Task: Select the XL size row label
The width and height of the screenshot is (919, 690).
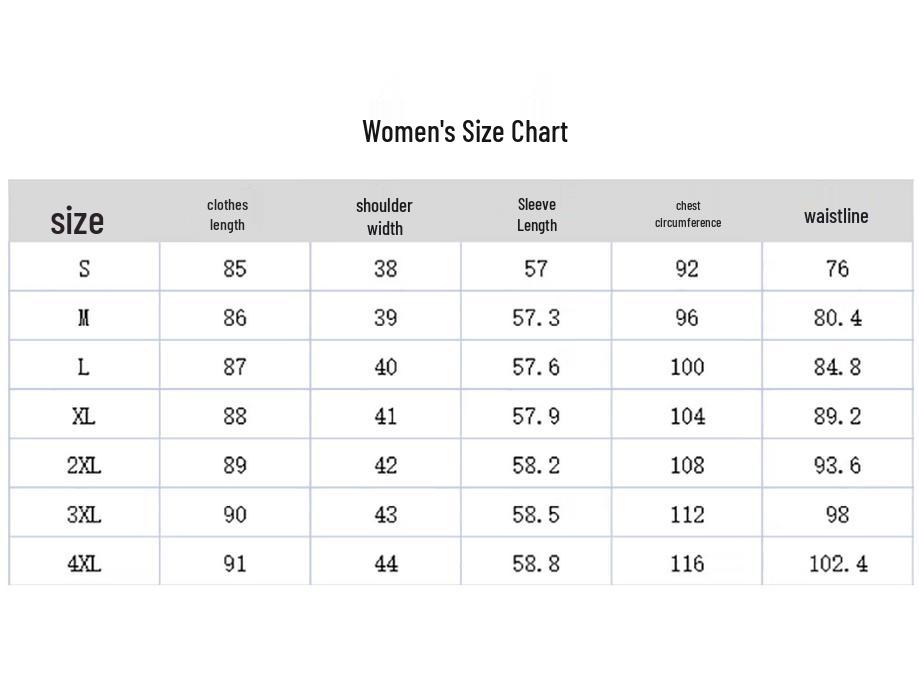Action: [x=84, y=416]
